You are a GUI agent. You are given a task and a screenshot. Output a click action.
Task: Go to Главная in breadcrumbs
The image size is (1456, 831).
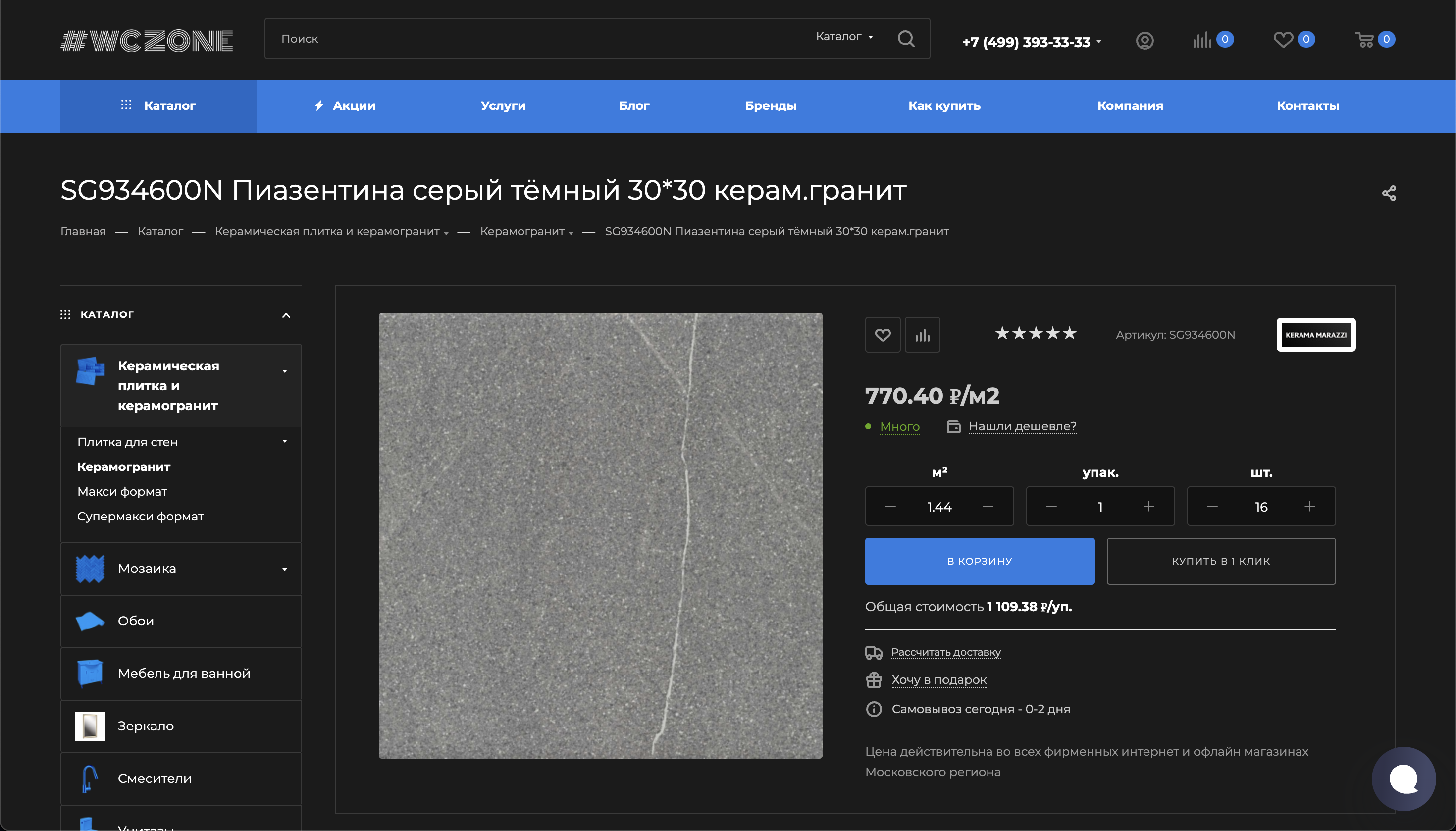pos(83,232)
